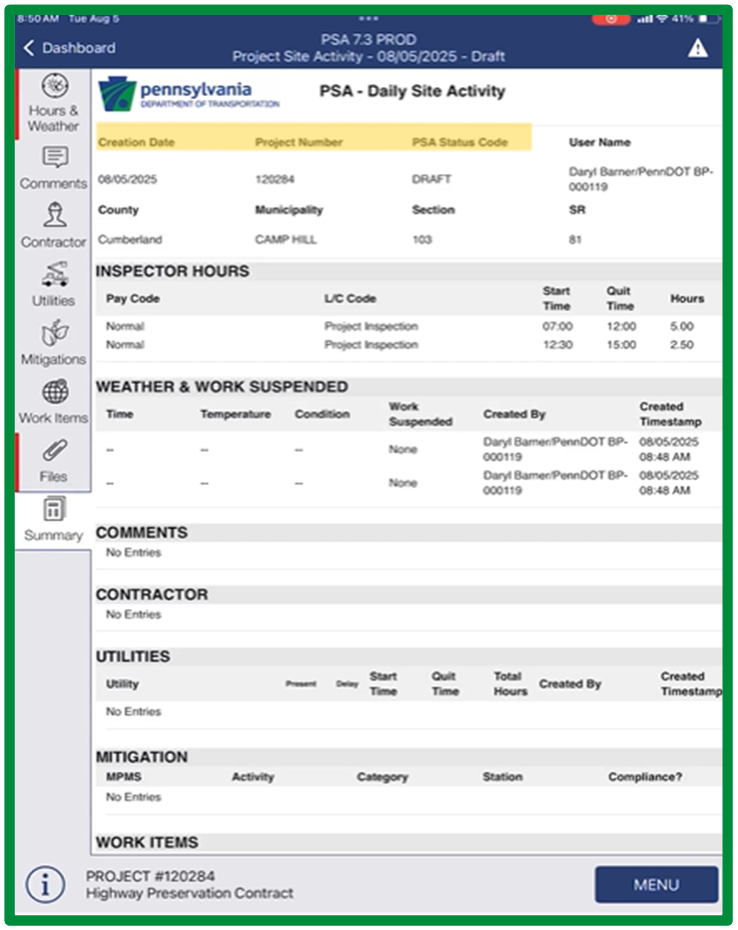The height and width of the screenshot is (930, 738).
Task: Tap the Wi-Fi status icon
Action: point(661,19)
